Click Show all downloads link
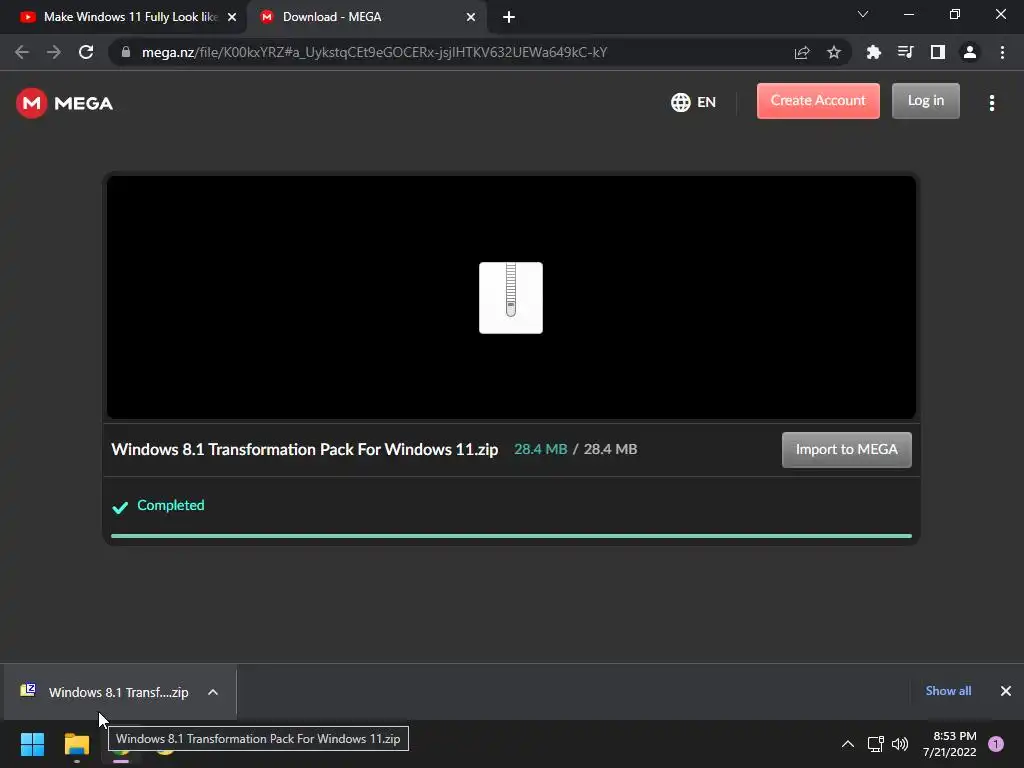Image resolution: width=1024 pixels, height=768 pixels. [x=948, y=691]
